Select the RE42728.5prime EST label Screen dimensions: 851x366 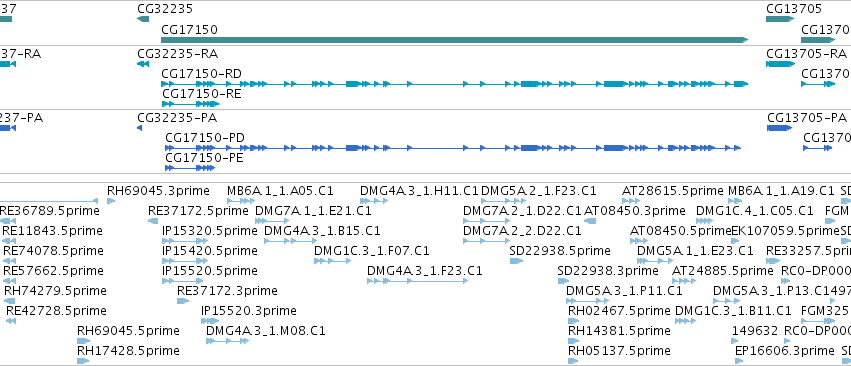(x=56, y=311)
